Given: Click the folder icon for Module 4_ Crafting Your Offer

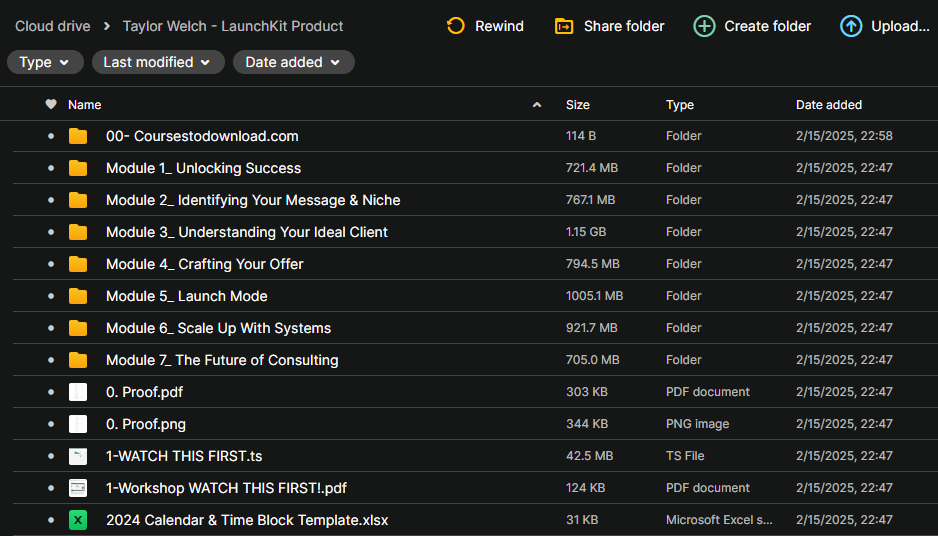Looking at the screenshot, I should pos(78,264).
